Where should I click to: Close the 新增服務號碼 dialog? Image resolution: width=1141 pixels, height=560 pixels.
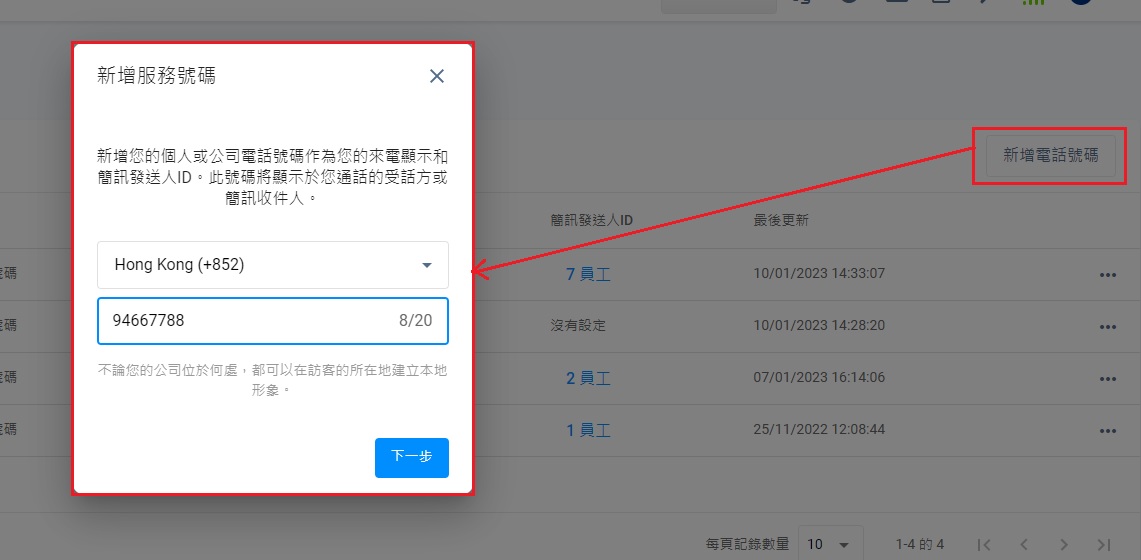437,76
